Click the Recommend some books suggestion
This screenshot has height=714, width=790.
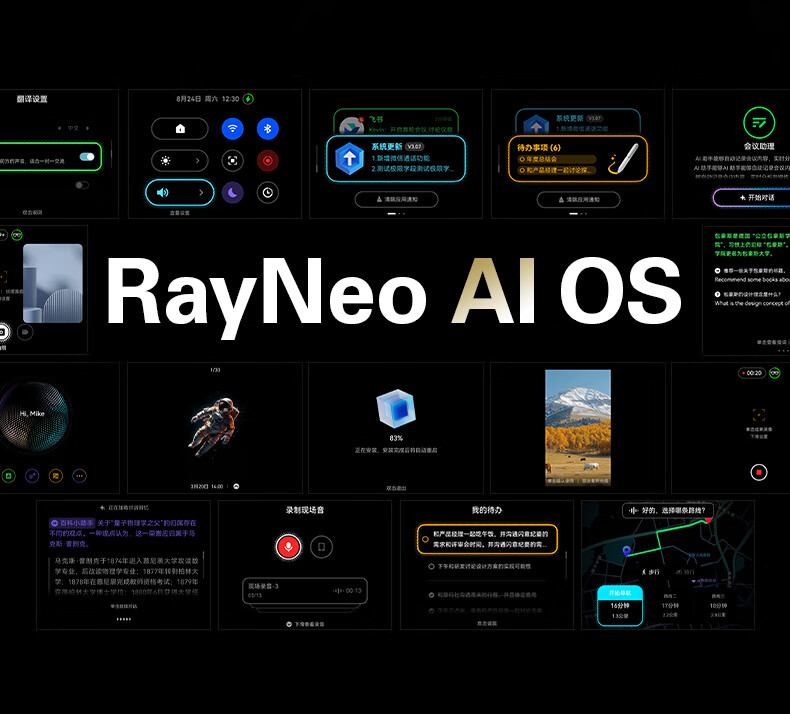coord(752,280)
